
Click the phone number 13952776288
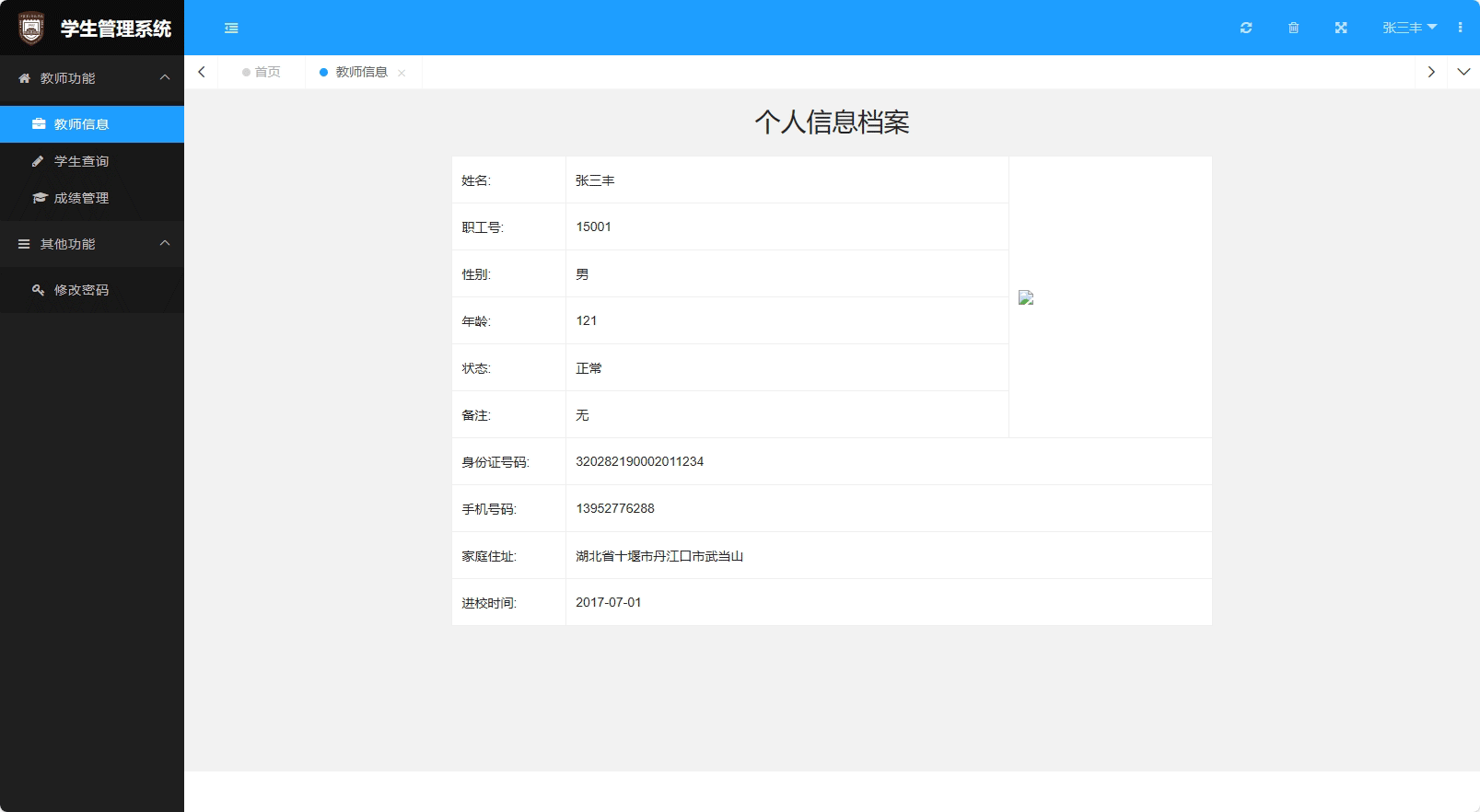click(x=615, y=508)
